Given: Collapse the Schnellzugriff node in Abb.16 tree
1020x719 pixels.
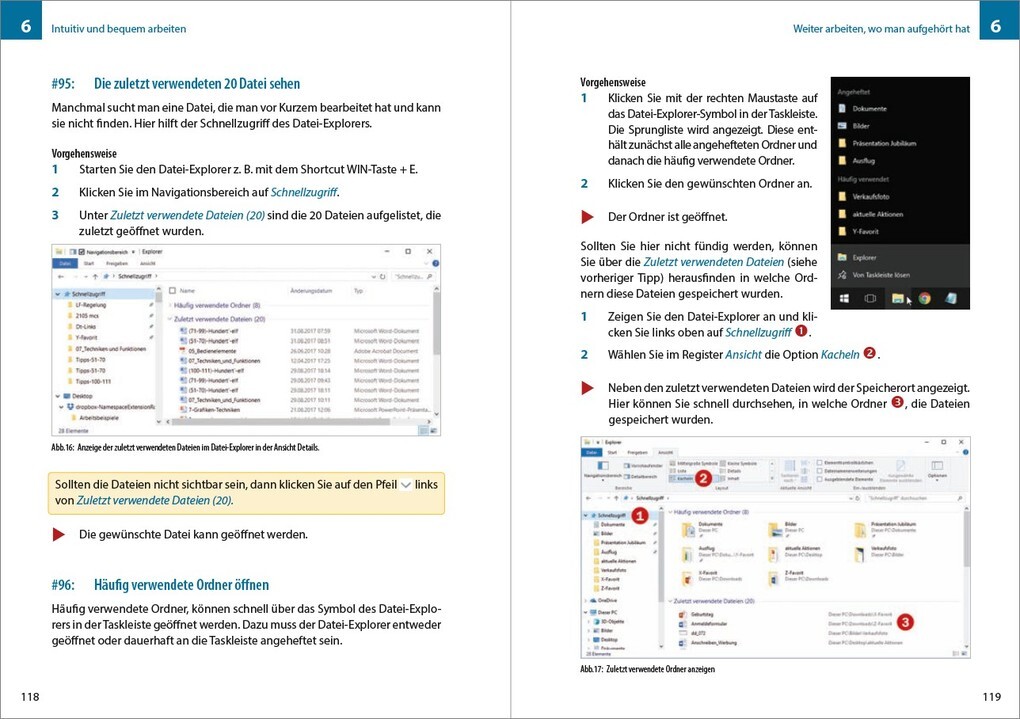Looking at the screenshot, I should click(58, 294).
